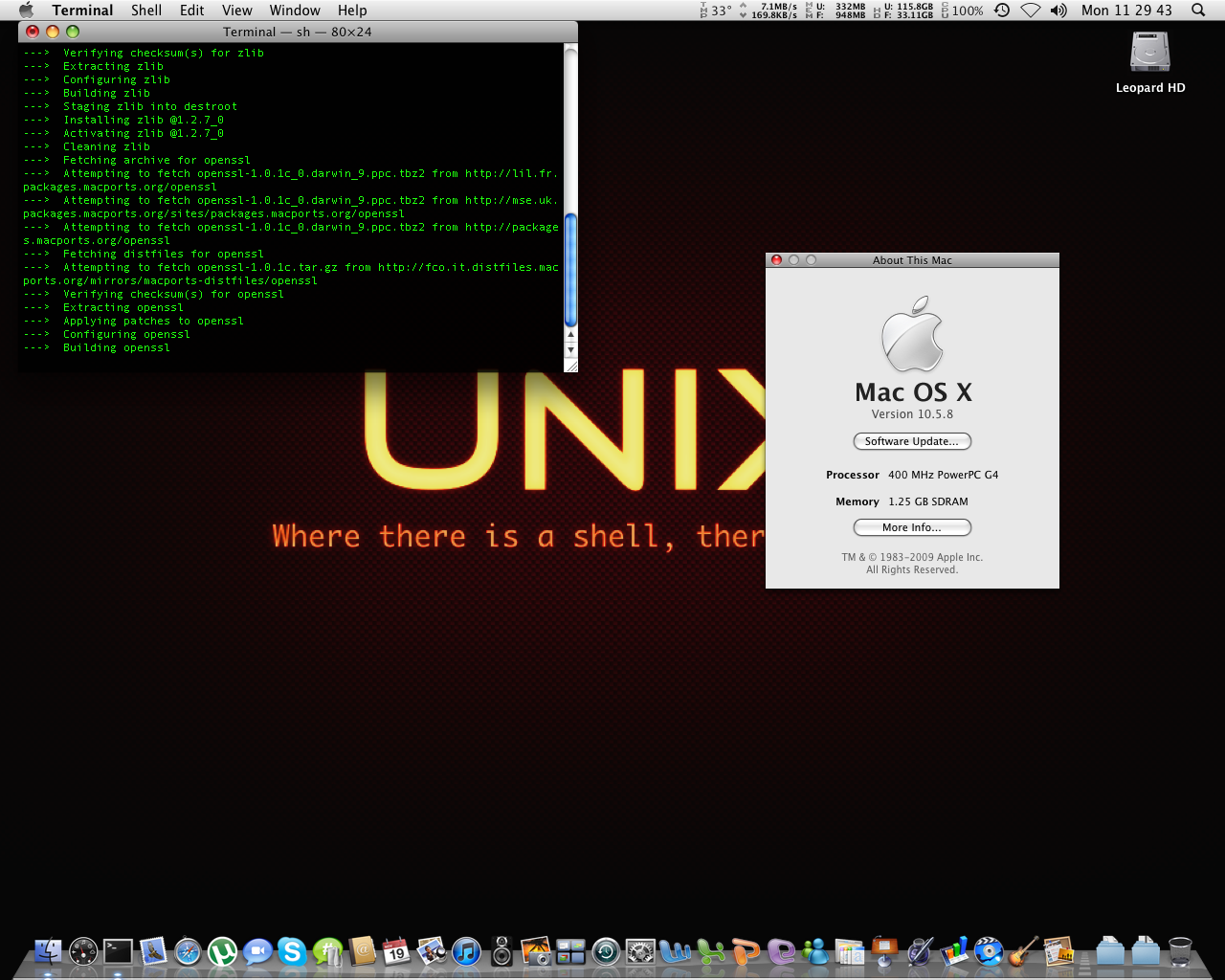This screenshot has height=980, width=1225.
Task: Open Skype from the Dock
Action: [292, 951]
